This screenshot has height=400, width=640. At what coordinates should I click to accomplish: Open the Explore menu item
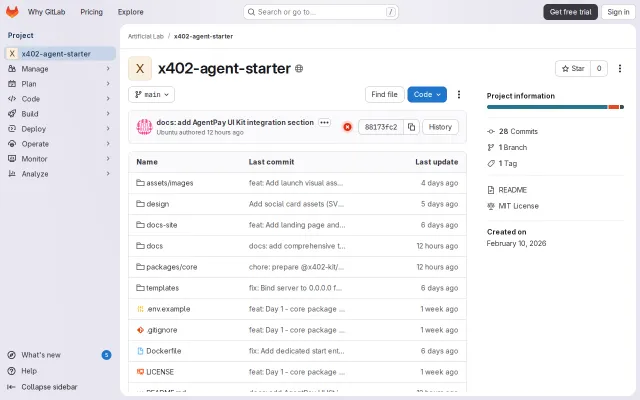point(131,12)
